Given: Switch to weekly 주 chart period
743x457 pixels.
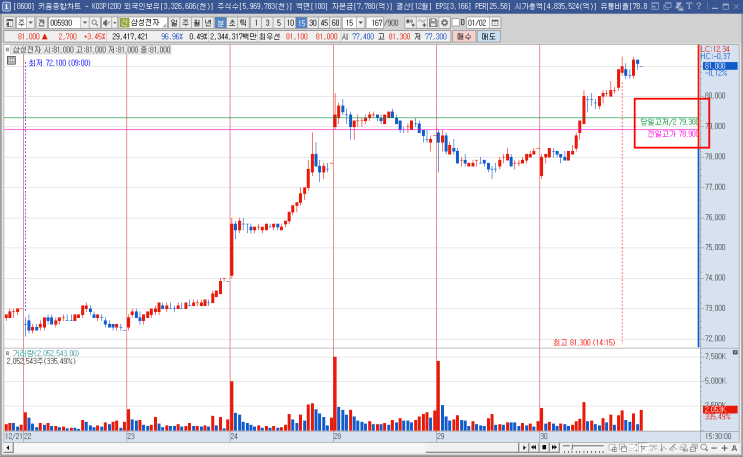Looking at the screenshot, I should 185,23.
